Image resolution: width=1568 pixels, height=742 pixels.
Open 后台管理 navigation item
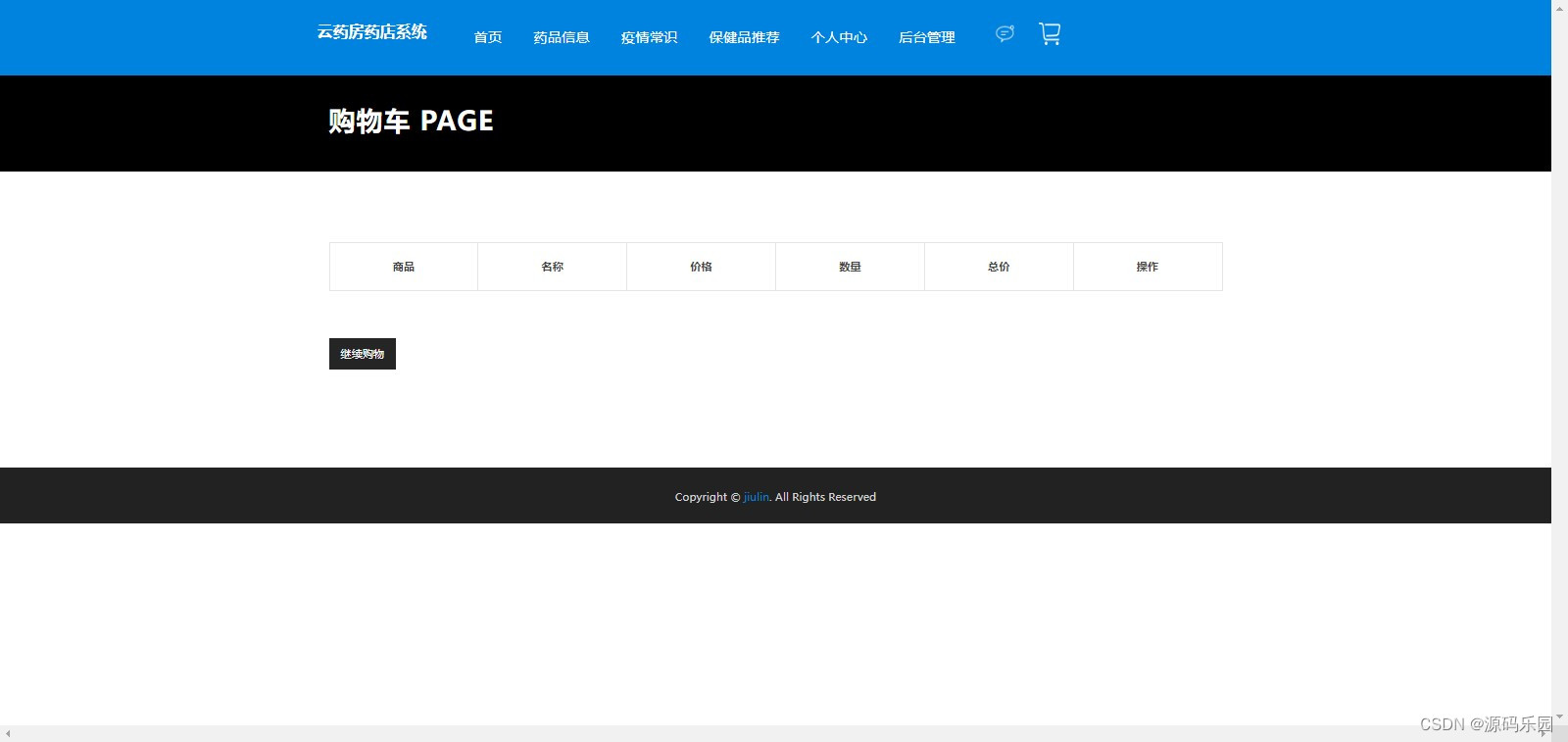pyautogui.click(x=927, y=37)
